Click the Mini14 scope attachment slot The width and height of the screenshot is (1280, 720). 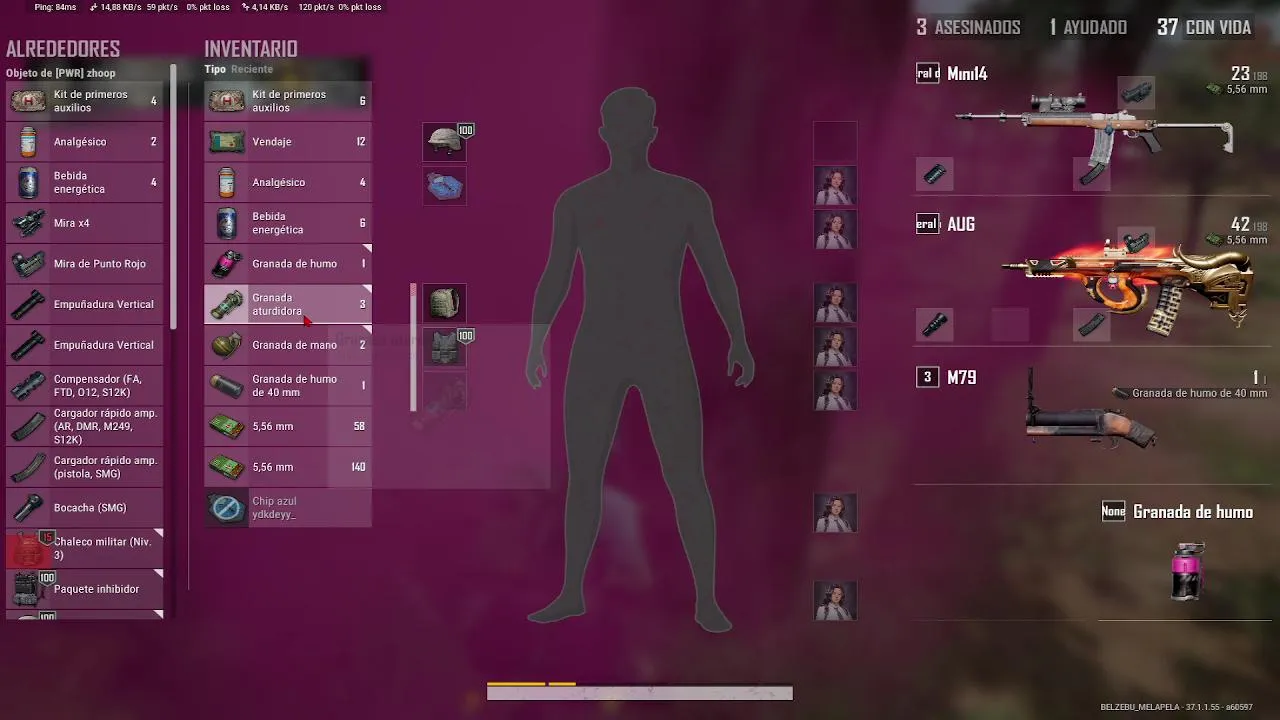click(x=1136, y=93)
